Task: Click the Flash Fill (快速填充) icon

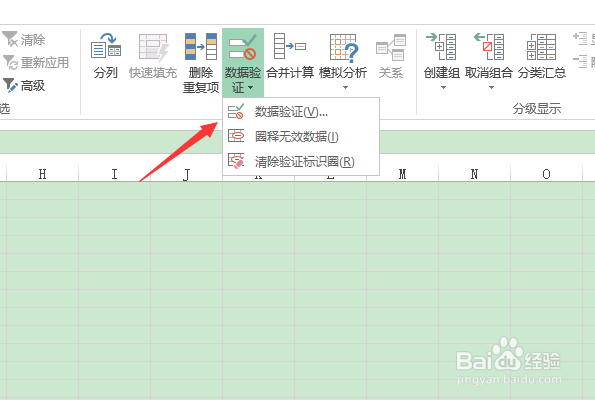Action: coord(153,47)
